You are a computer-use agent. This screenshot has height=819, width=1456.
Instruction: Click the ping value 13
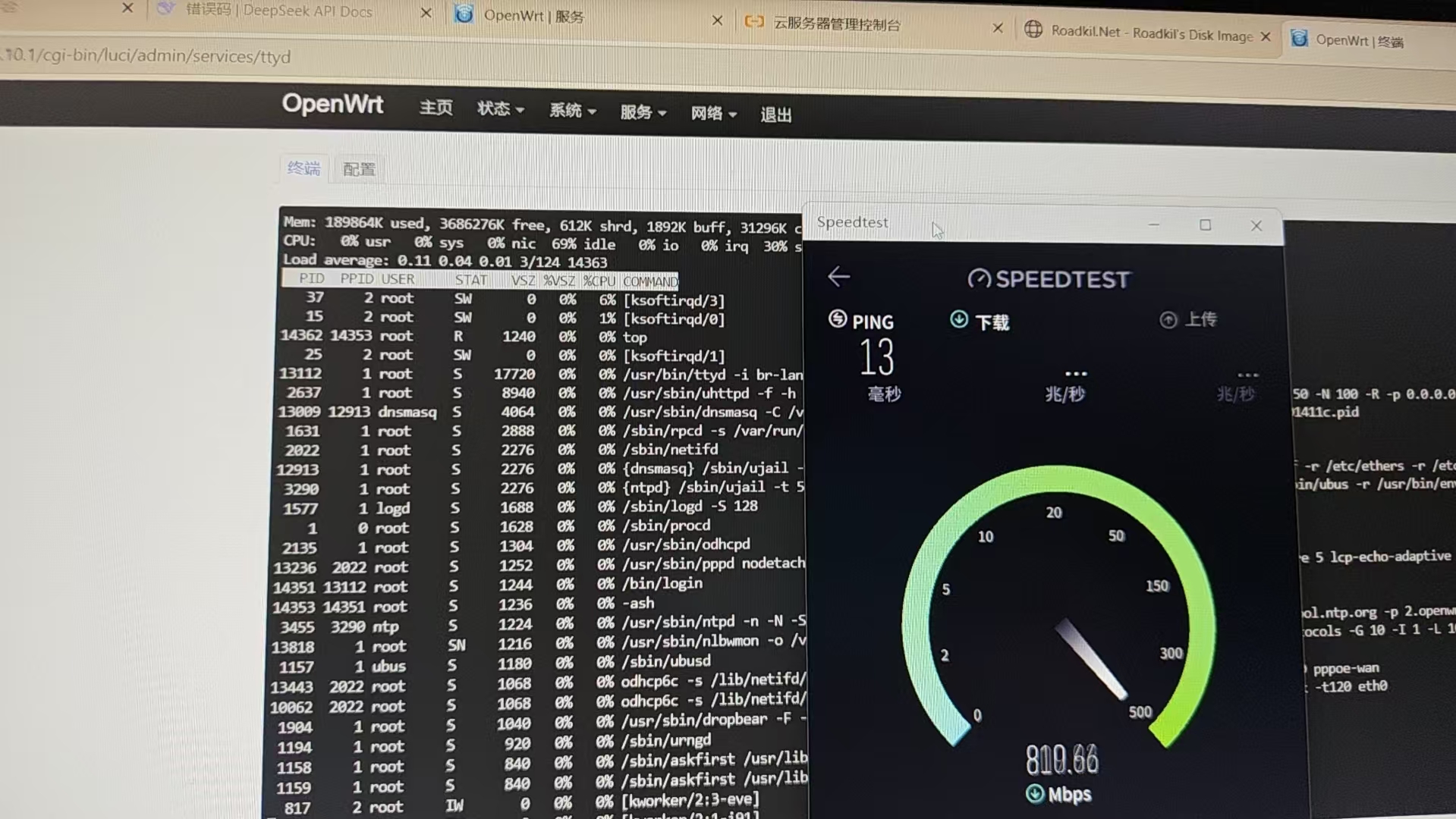pos(876,357)
